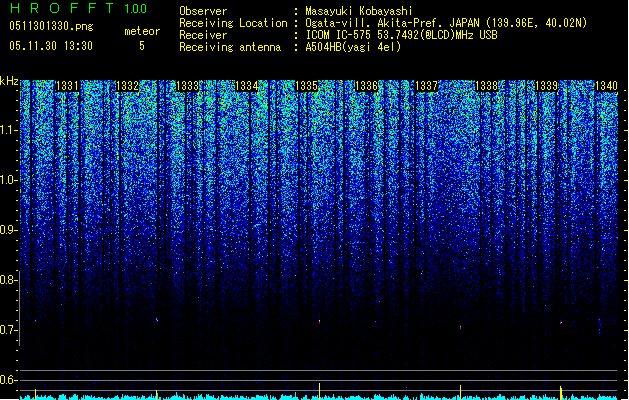Click the 1332 time marker
Image resolution: width=629 pixels, height=400 pixels.
click(x=127, y=86)
